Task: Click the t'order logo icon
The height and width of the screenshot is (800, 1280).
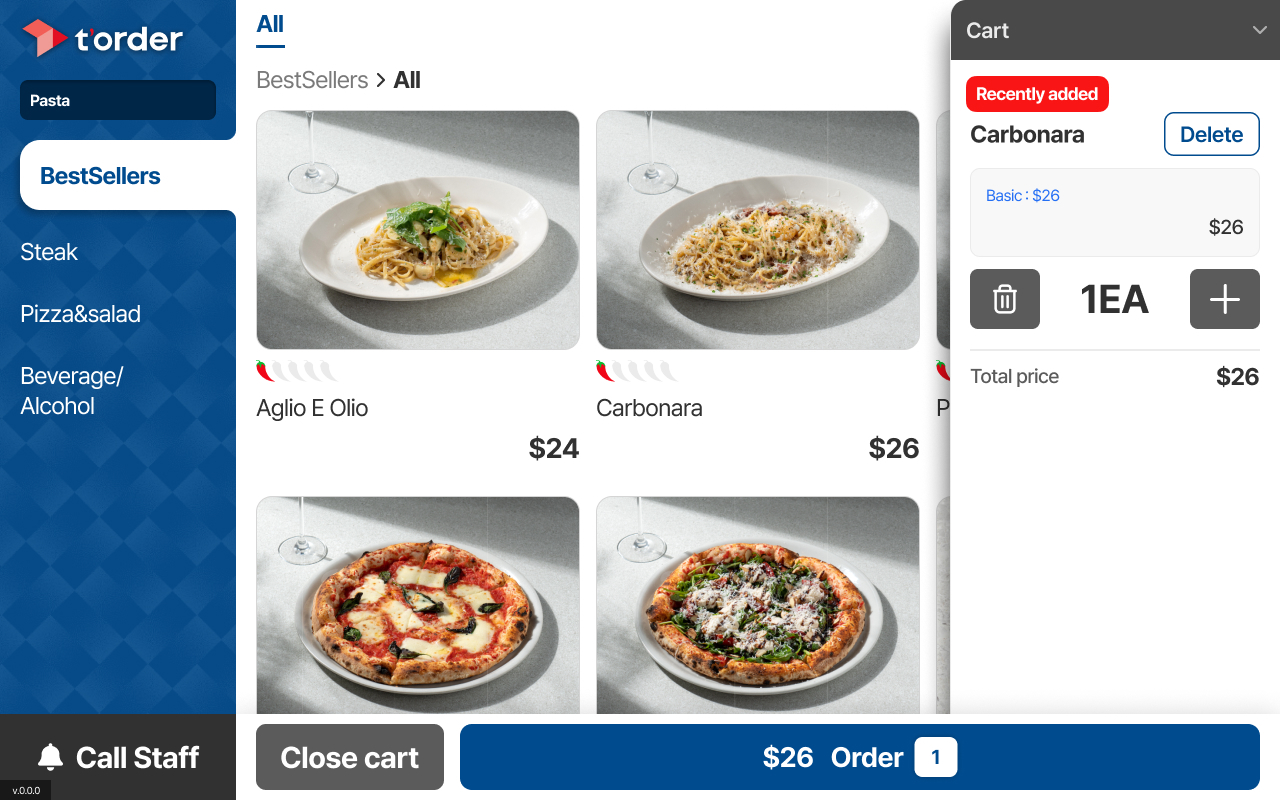Action: [44, 38]
